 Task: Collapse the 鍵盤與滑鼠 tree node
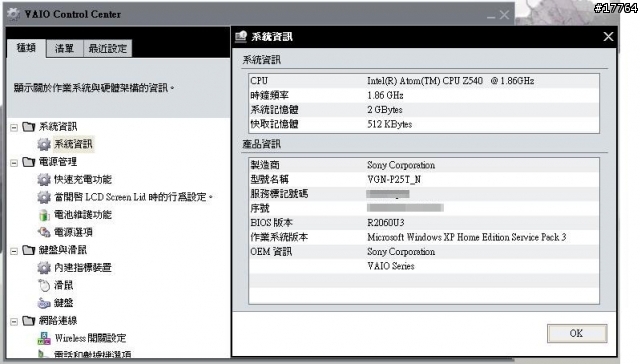pos(14,251)
